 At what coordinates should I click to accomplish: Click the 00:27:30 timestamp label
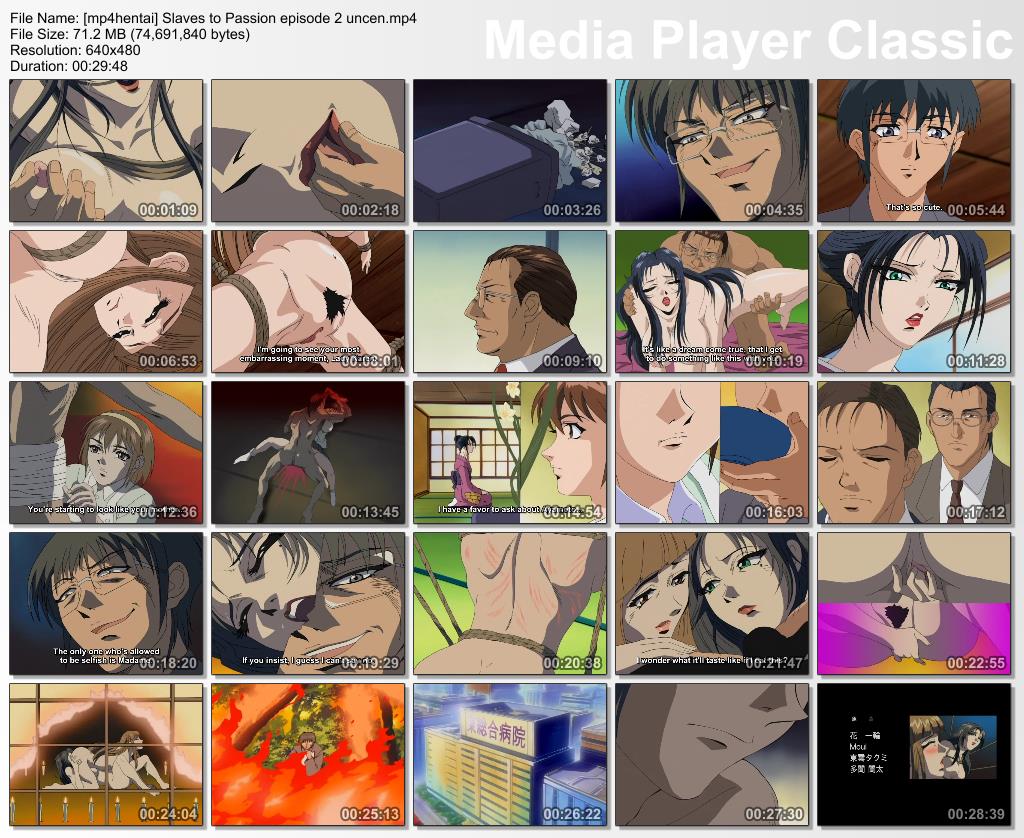(x=774, y=814)
